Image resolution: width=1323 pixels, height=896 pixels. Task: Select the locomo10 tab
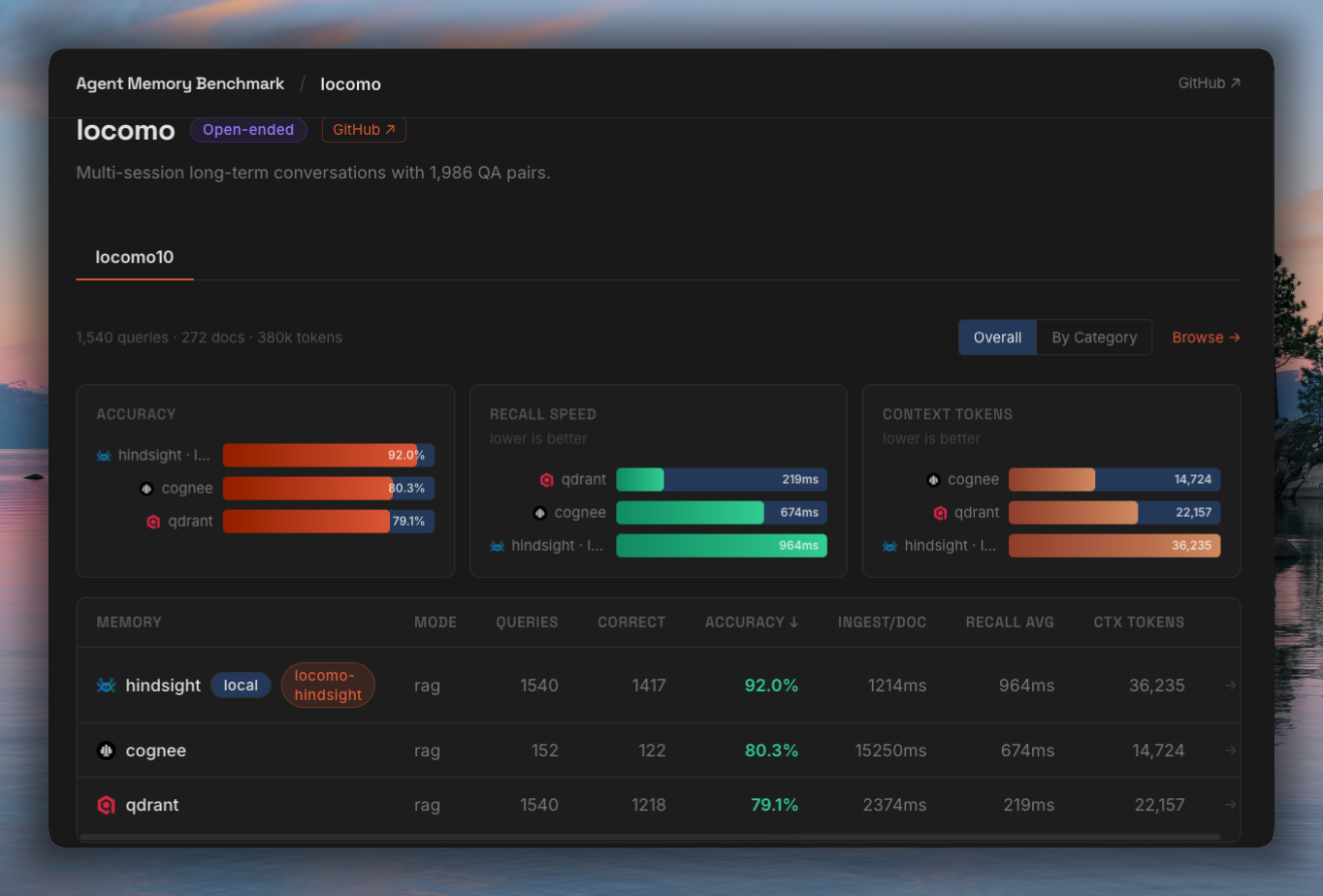click(135, 257)
